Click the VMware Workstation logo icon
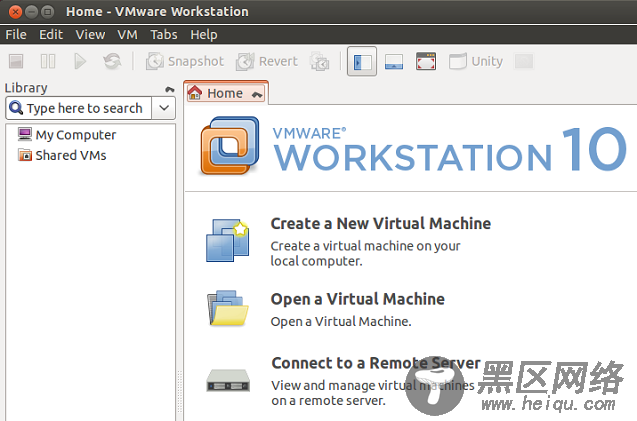637x421 pixels. pos(230,145)
